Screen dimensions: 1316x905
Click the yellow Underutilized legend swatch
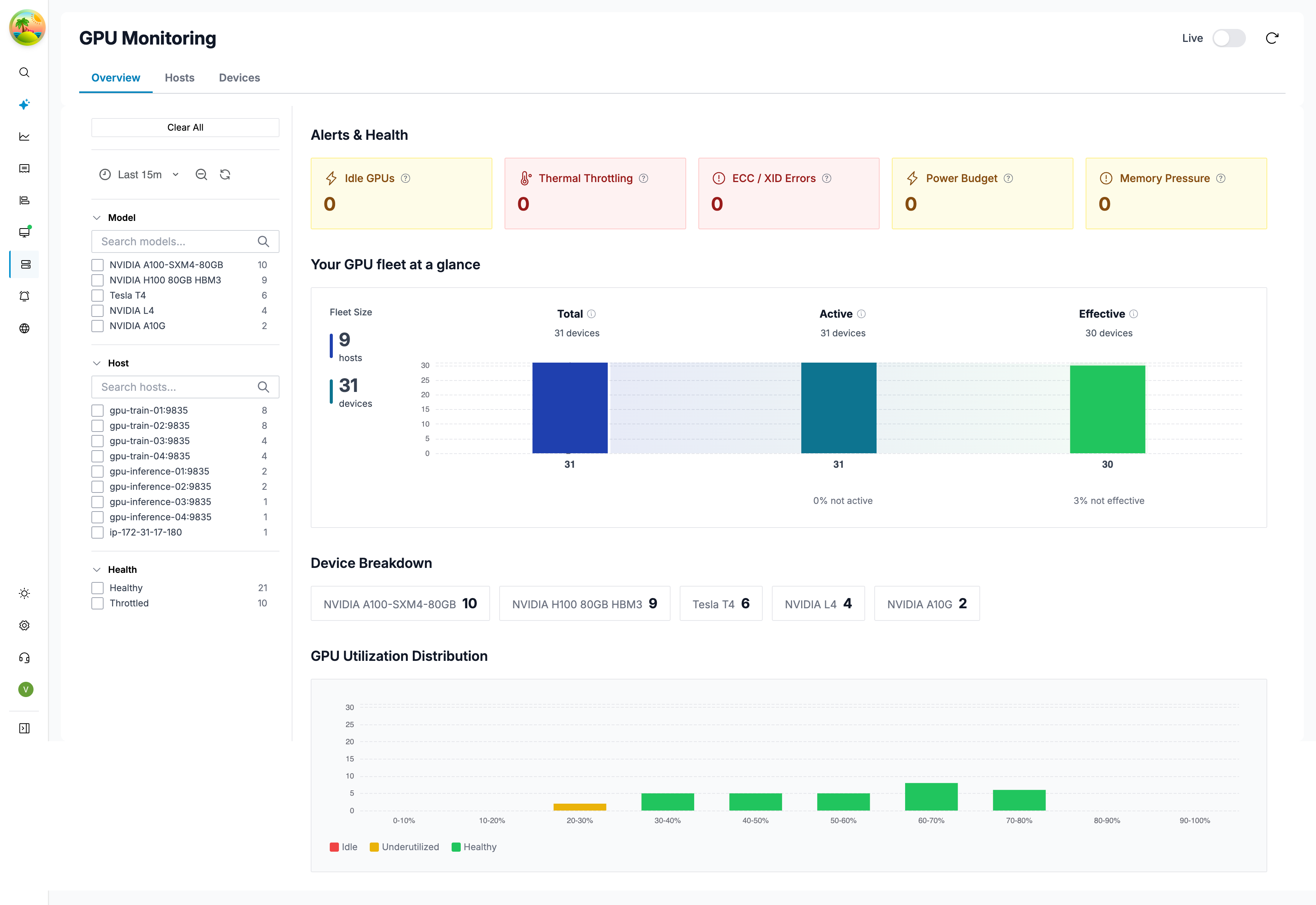tap(374, 847)
